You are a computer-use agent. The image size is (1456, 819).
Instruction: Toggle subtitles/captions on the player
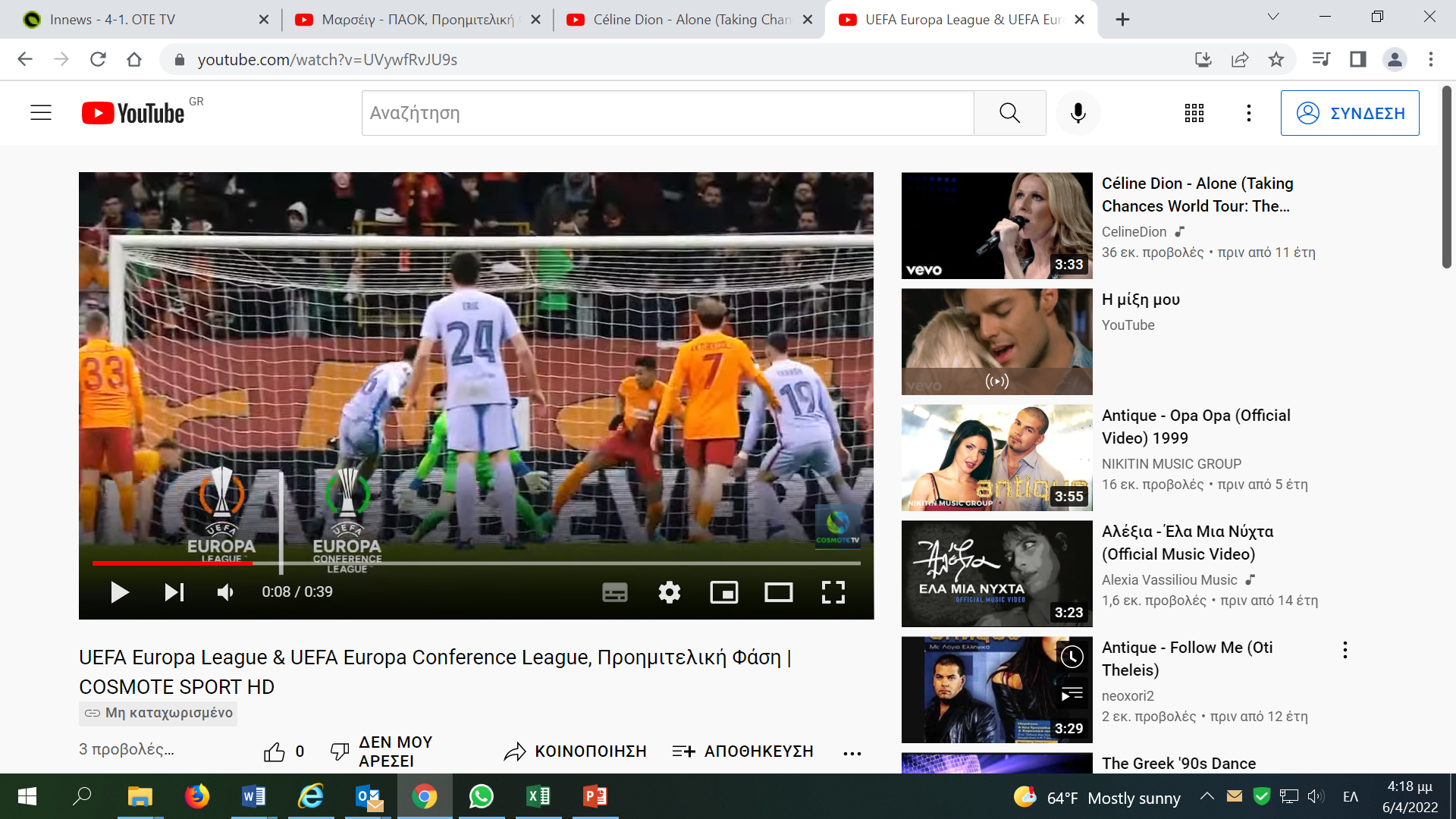(615, 592)
